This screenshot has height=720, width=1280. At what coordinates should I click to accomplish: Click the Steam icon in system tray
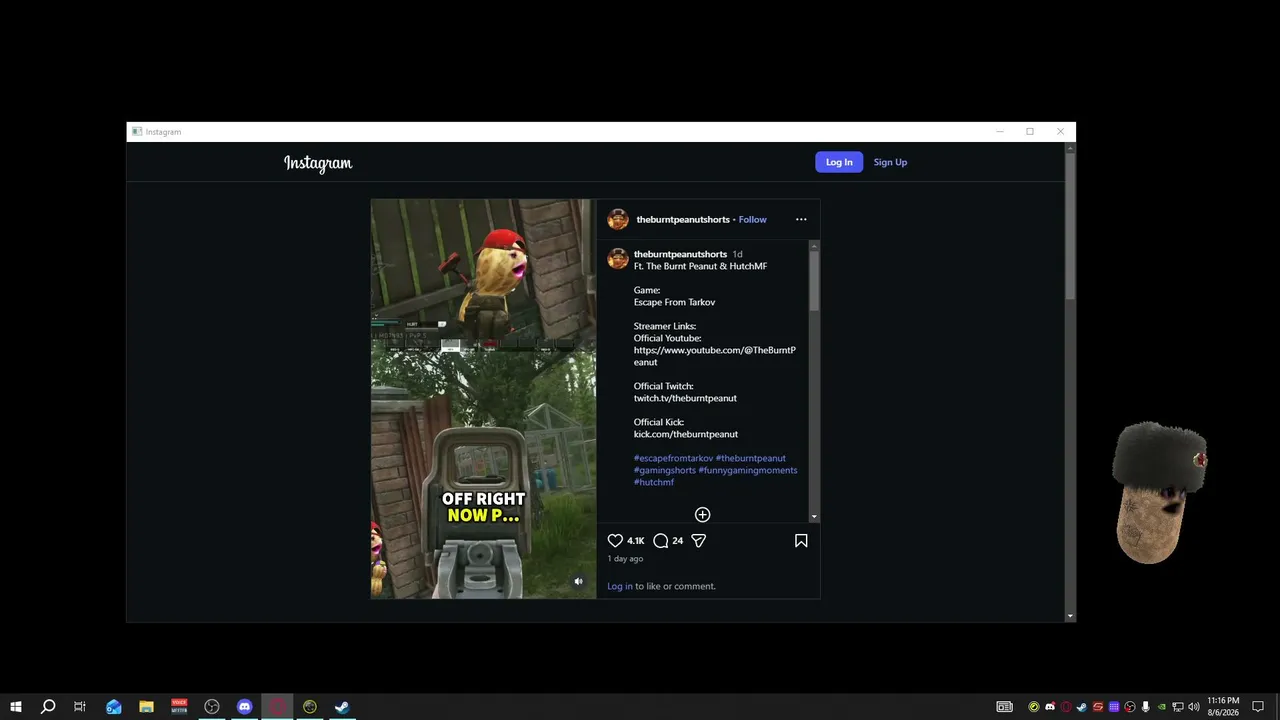pyautogui.click(x=1082, y=707)
